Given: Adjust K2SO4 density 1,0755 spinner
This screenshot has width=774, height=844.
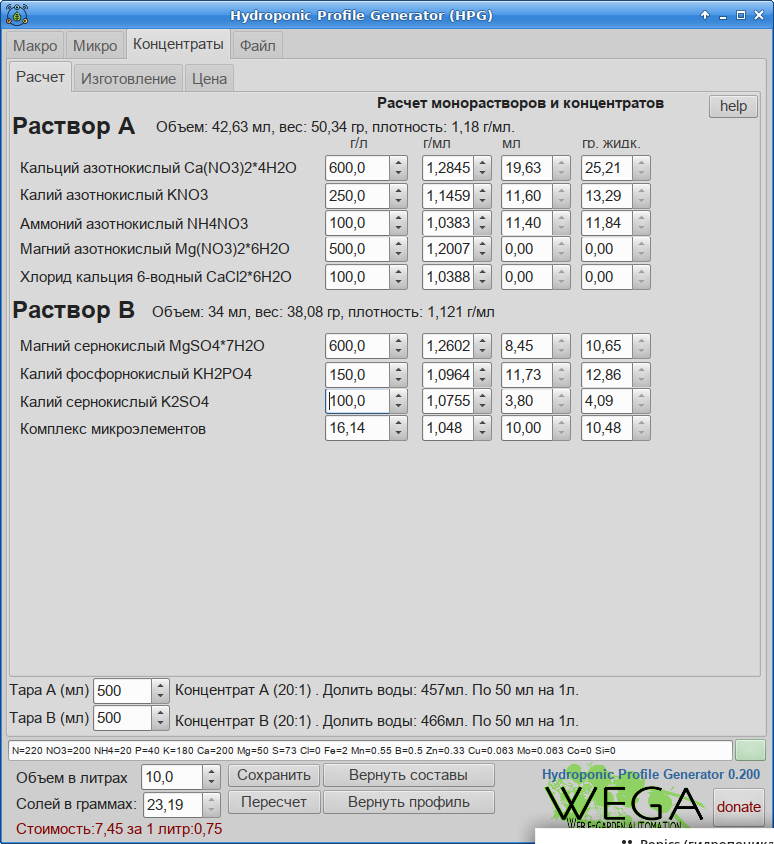Looking at the screenshot, I should (x=482, y=401).
